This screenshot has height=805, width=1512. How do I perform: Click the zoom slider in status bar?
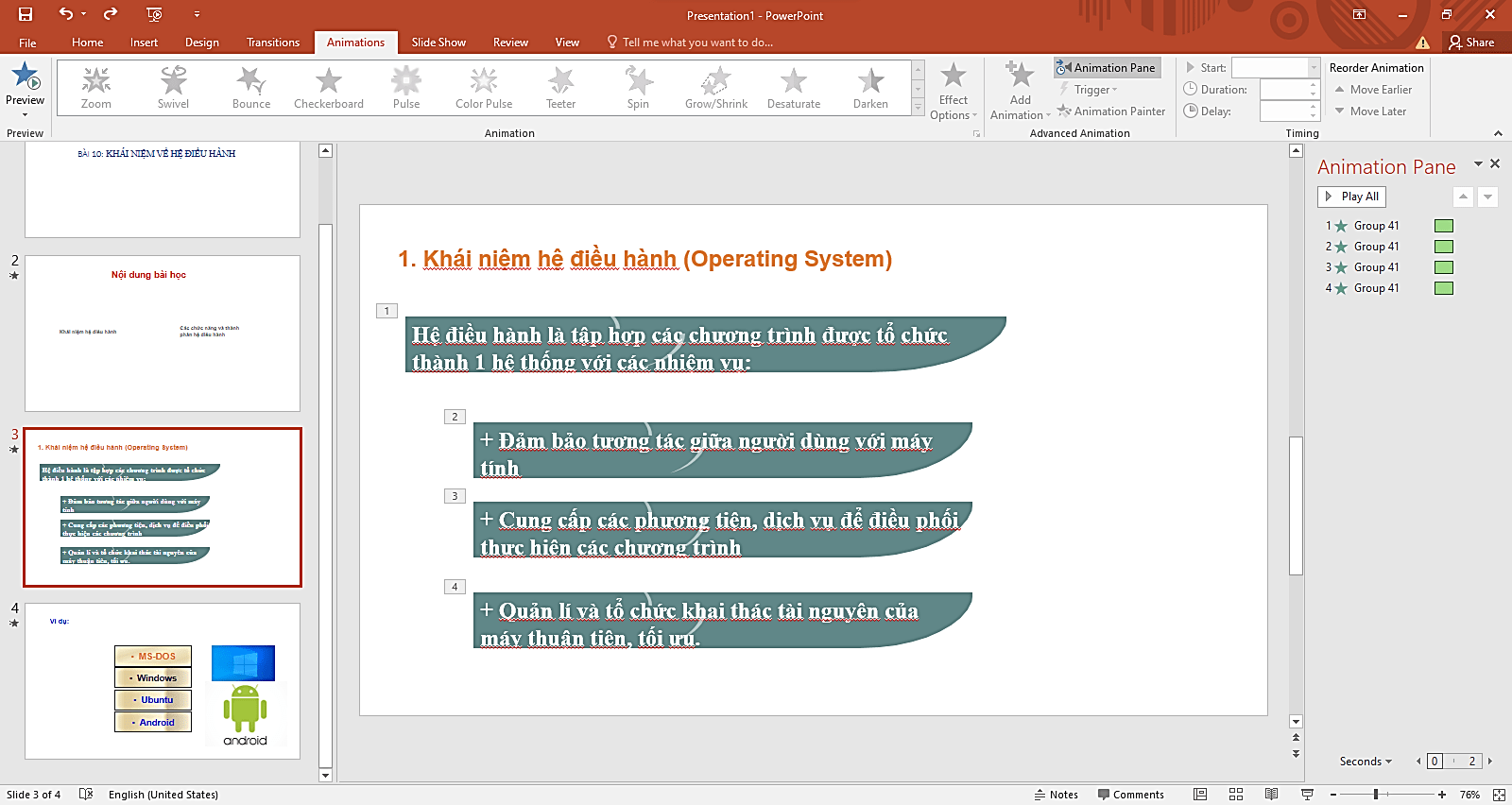point(1376,795)
